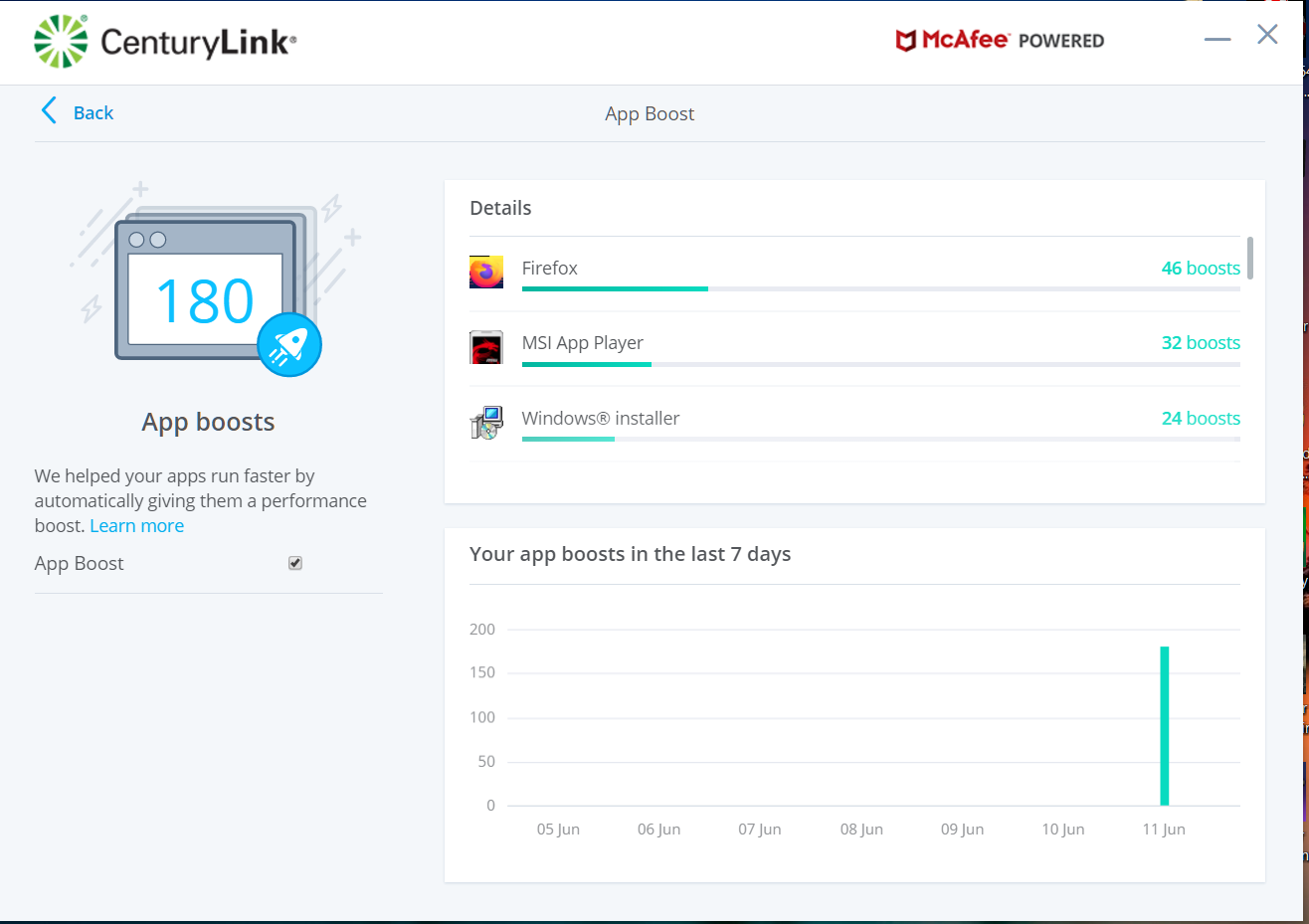
Task: Minimize the CenturyLink window
Action: (1217, 39)
